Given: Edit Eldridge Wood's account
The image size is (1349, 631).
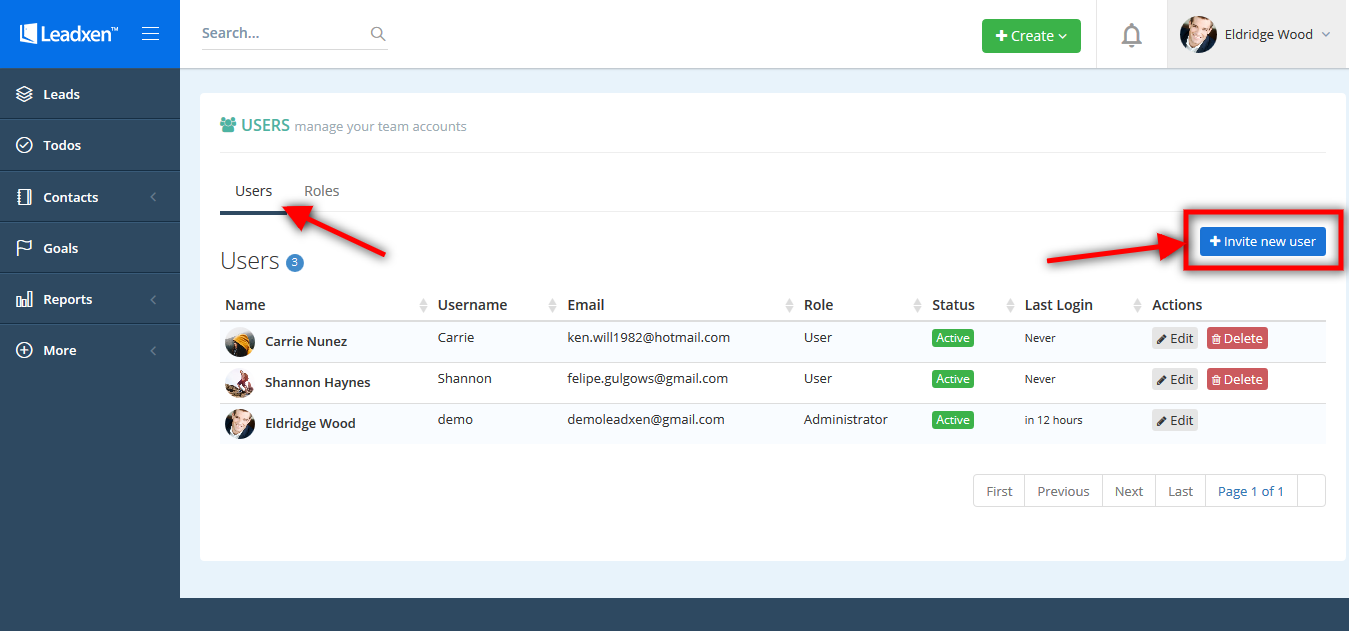Looking at the screenshot, I should (x=1175, y=420).
